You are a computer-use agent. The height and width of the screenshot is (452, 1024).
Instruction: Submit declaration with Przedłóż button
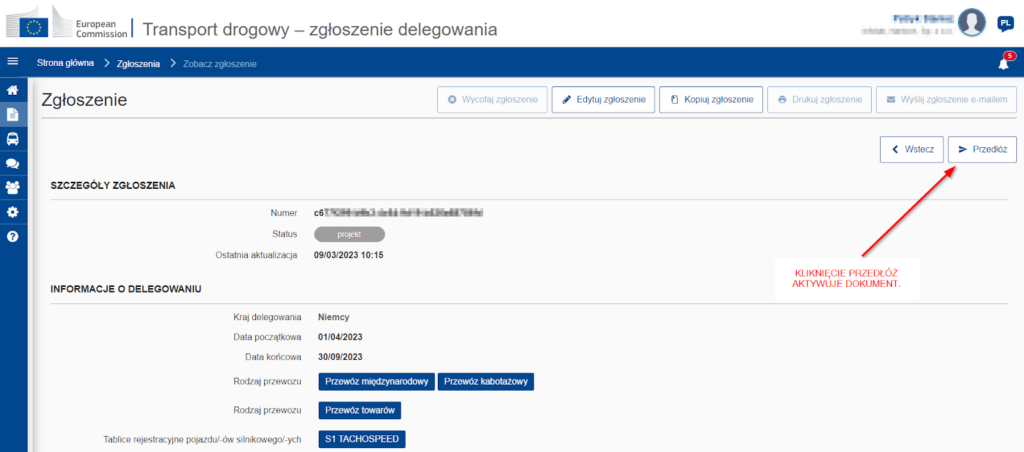(982, 150)
